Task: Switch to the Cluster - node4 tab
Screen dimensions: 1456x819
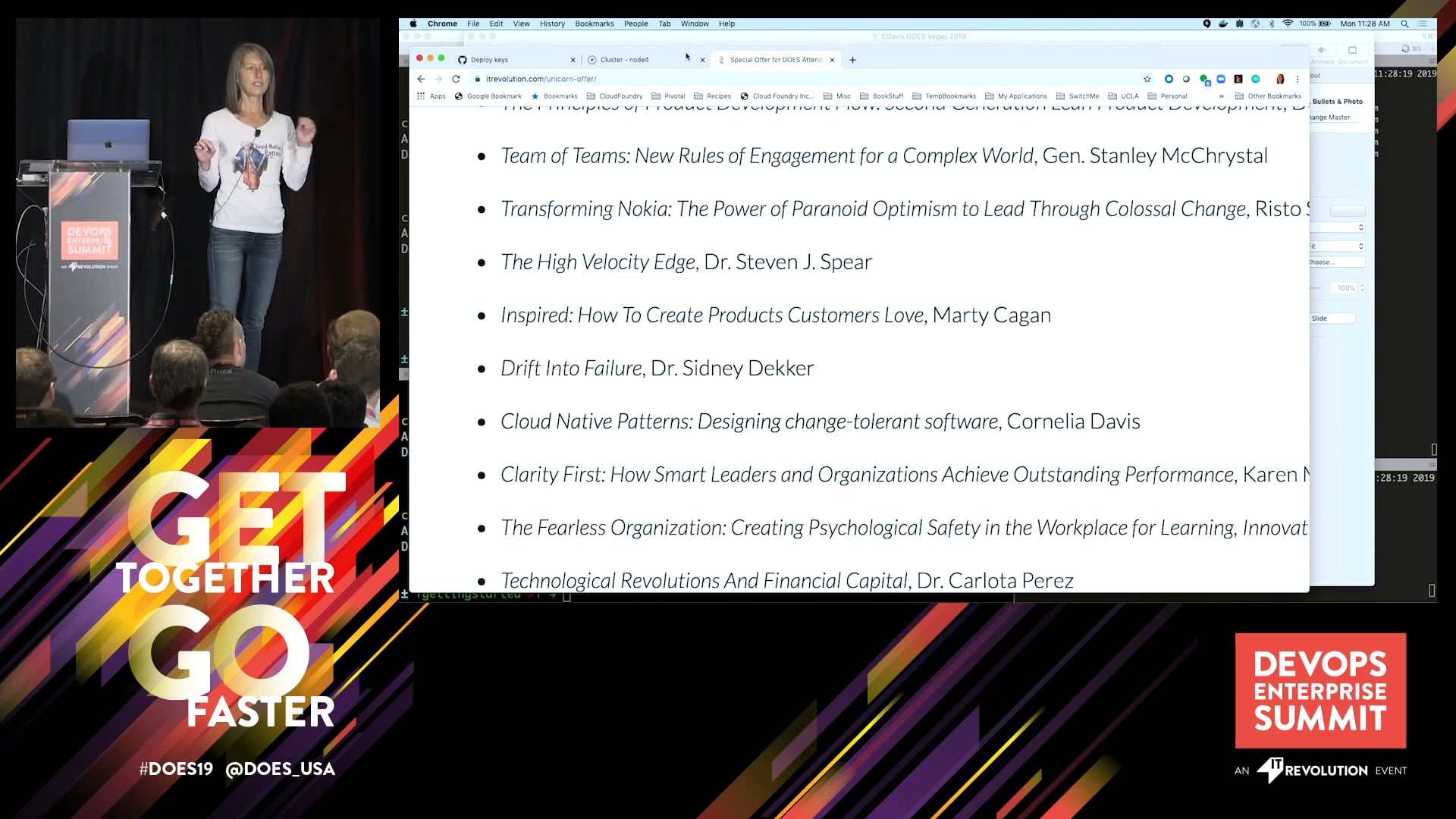Action: (x=643, y=60)
